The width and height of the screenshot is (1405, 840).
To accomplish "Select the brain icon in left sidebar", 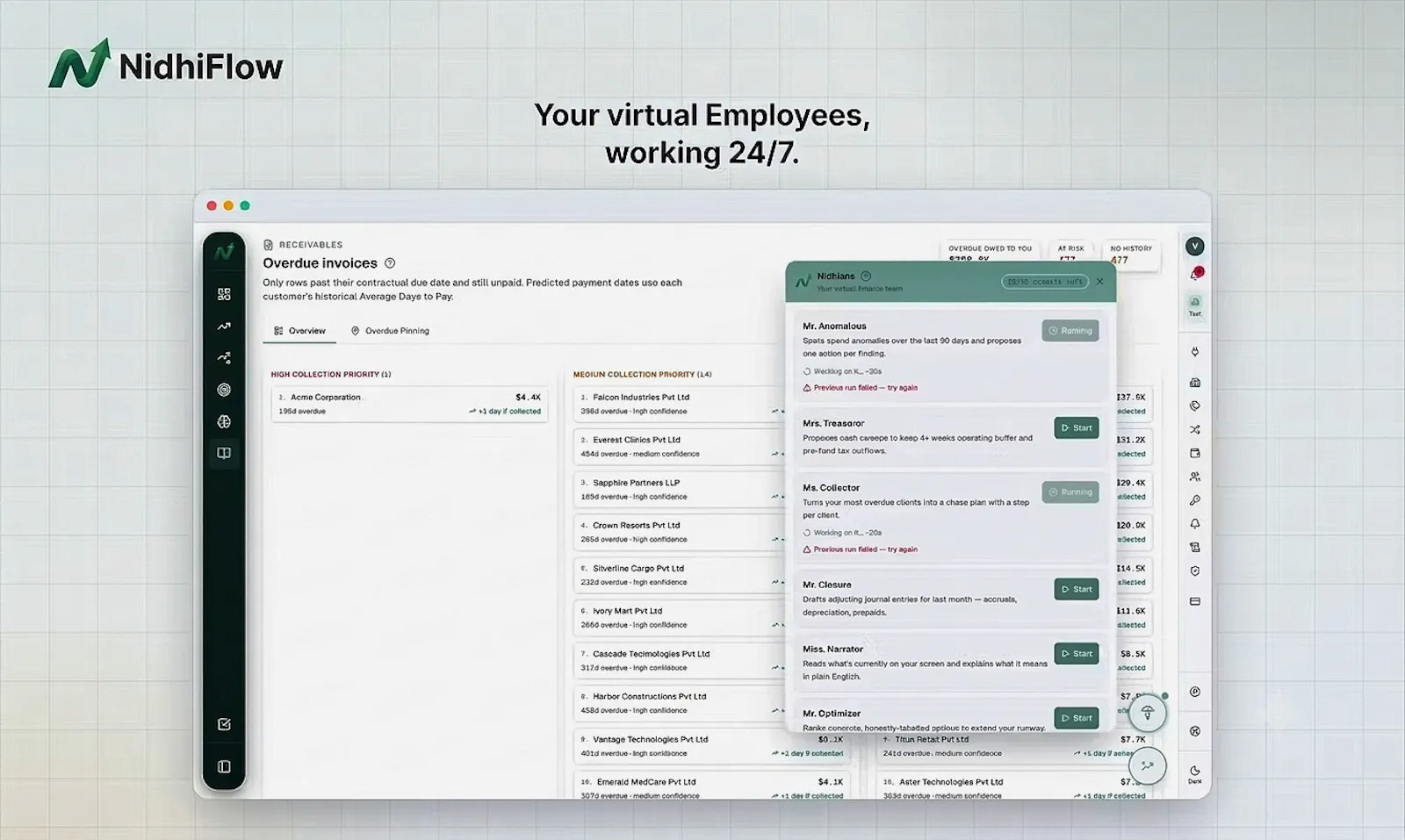I will [224, 421].
